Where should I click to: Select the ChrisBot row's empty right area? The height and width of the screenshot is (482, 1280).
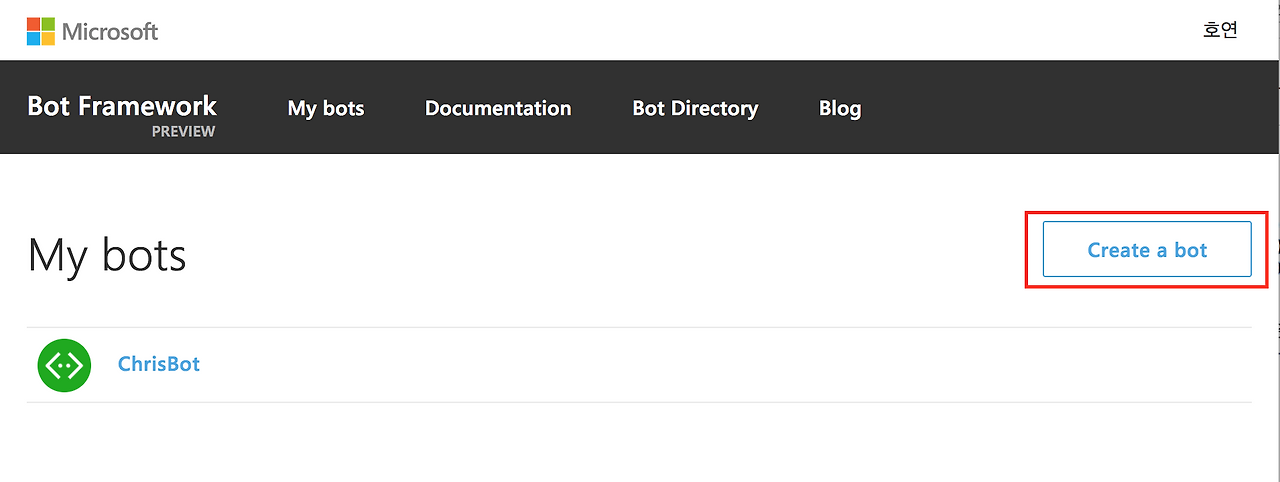point(726,365)
